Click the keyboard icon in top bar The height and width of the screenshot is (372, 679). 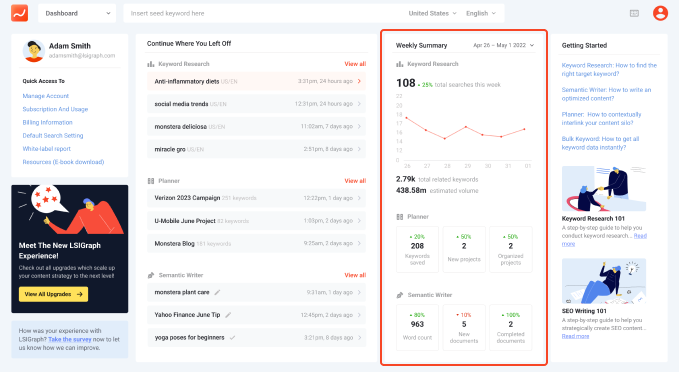click(634, 13)
